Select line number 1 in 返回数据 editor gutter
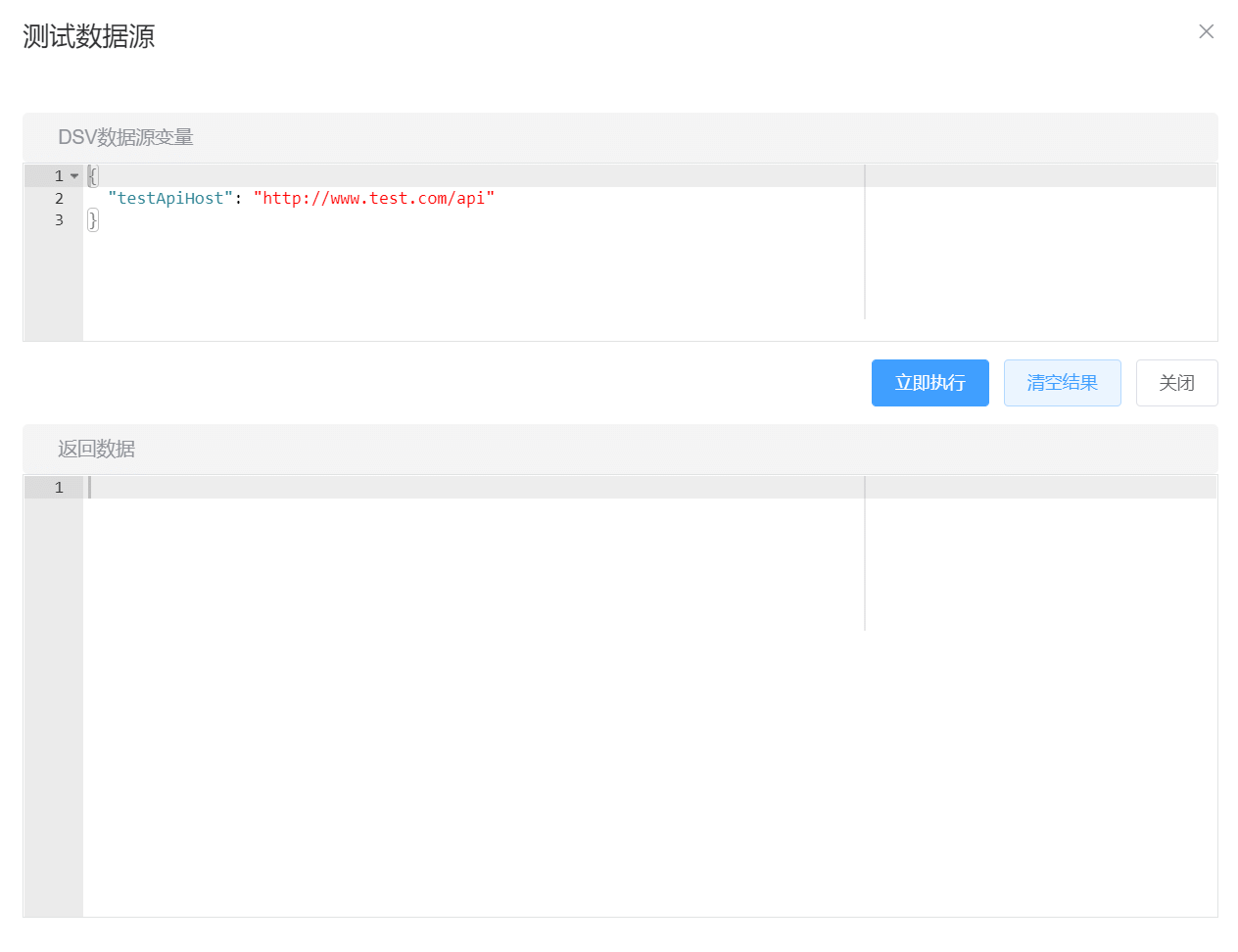1238x952 pixels. click(59, 488)
